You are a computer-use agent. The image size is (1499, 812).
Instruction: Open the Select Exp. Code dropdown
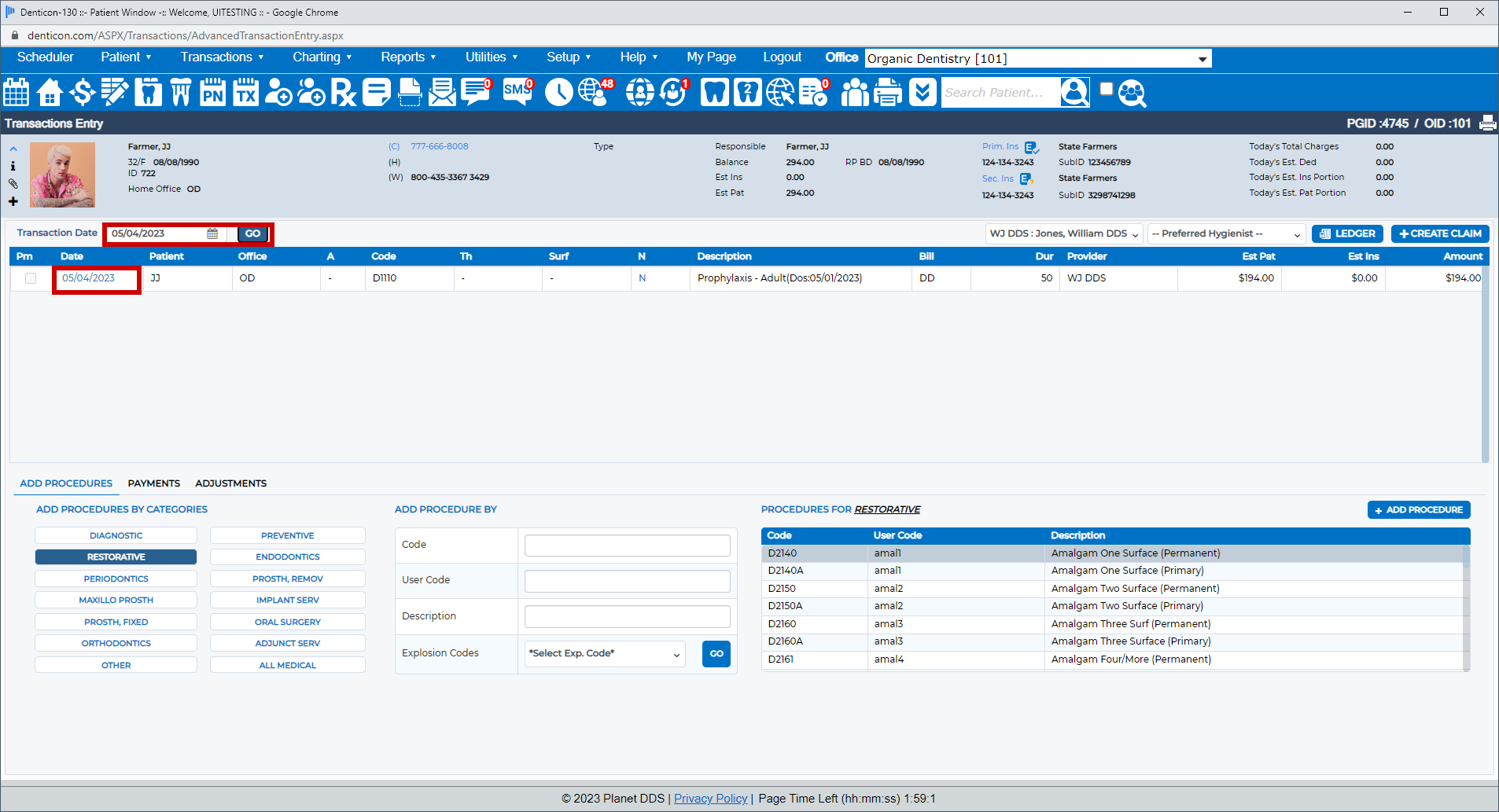click(x=604, y=653)
